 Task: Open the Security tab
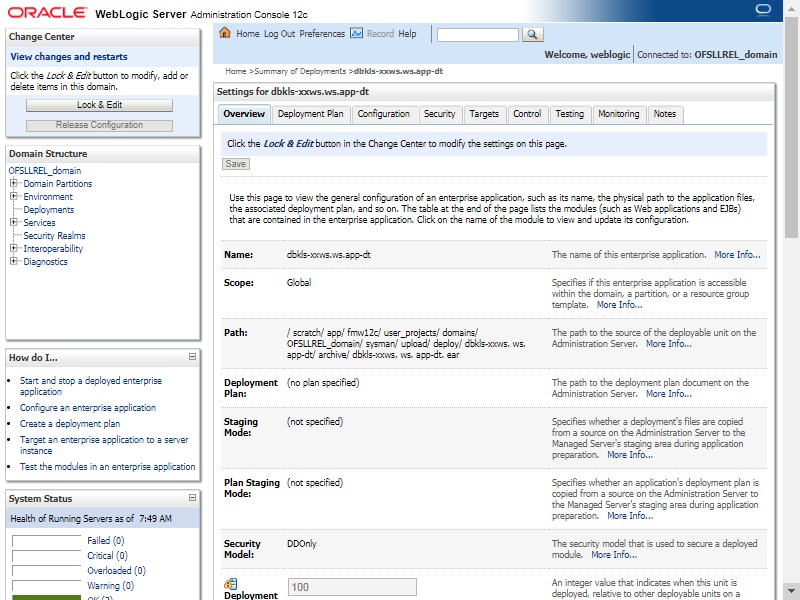point(439,114)
